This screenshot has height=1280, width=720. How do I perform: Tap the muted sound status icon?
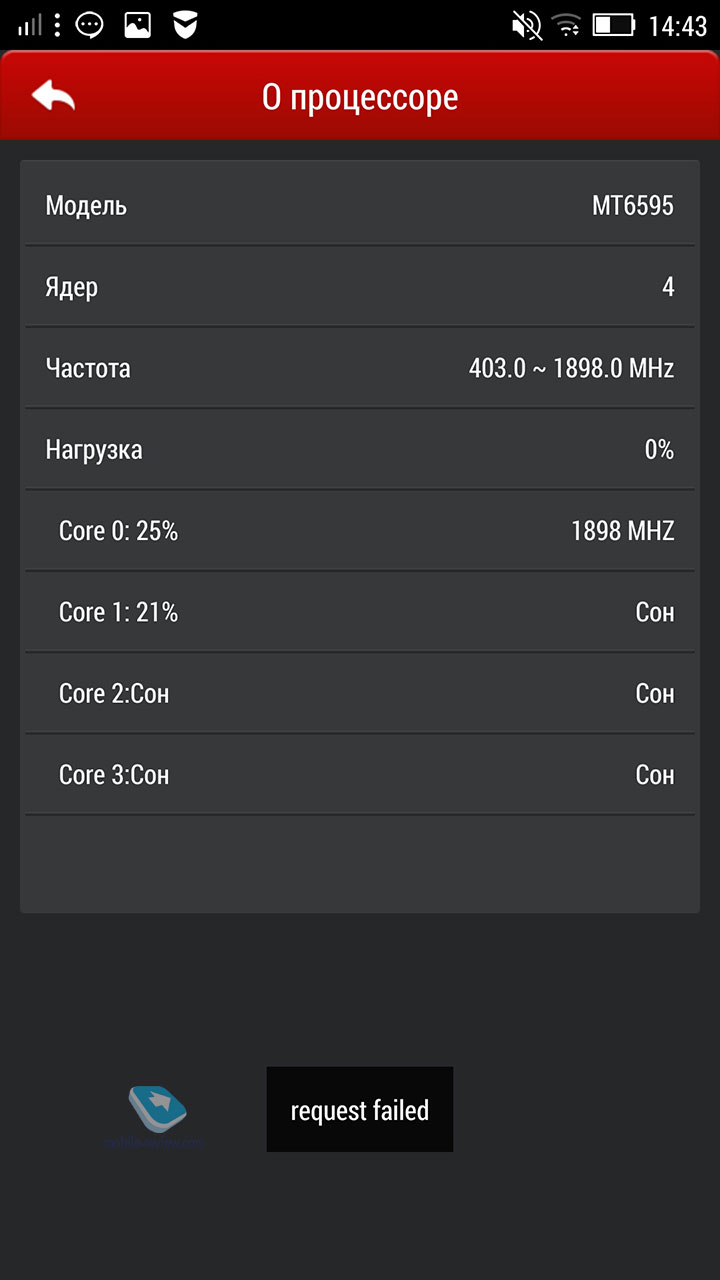pyautogui.click(x=527, y=25)
